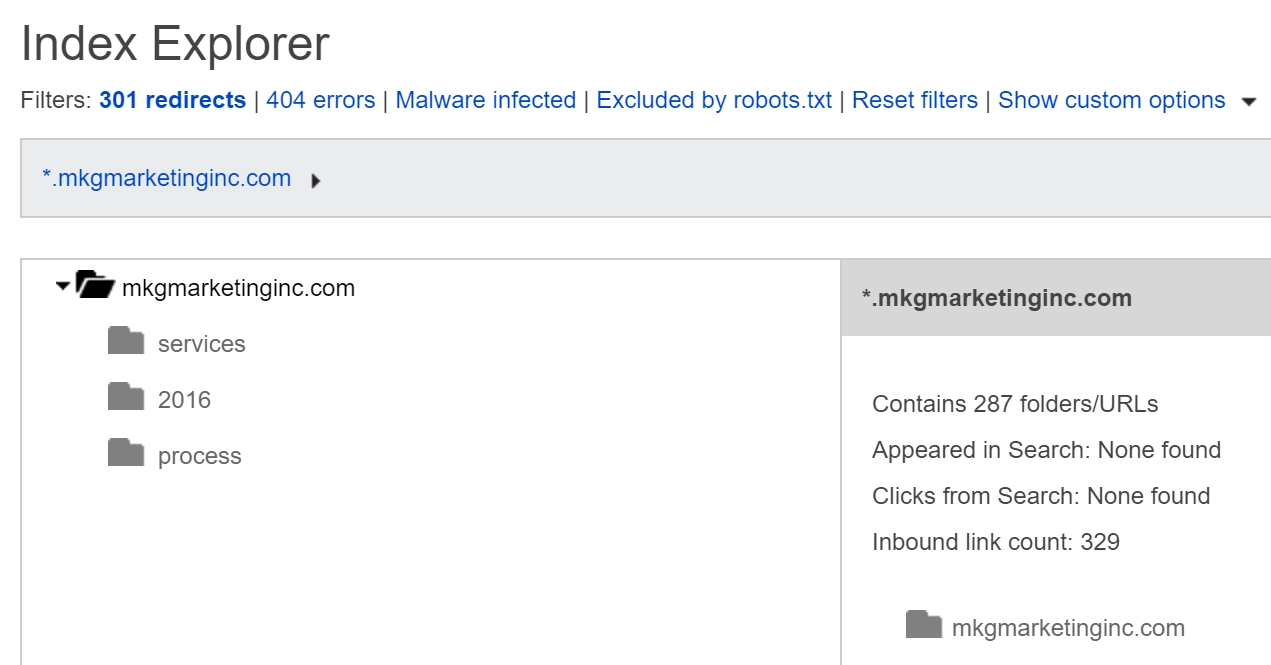Open the *.mkgmarketinginc.com breadcrumb link
The width and height of the screenshot is (1271, 665).
(166, 179)
